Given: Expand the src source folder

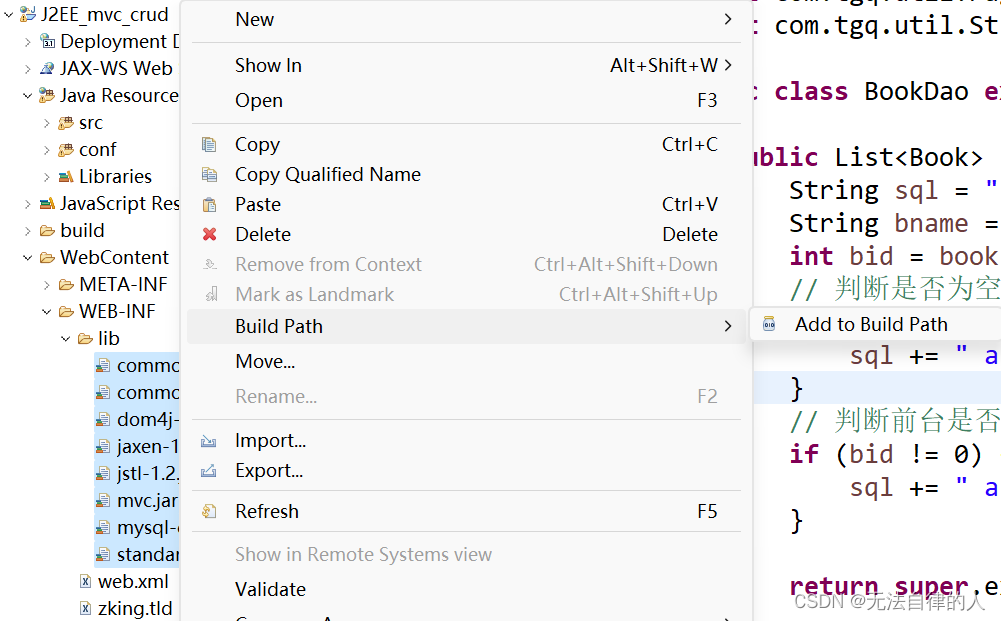Looking at the screenshot, I should [47, 123].
